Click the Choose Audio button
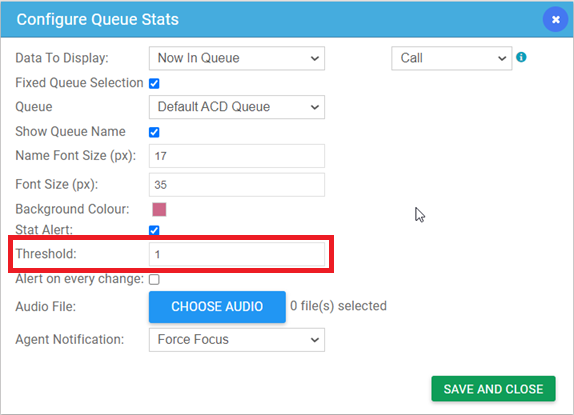574x415 pixels. pos(217,307)
